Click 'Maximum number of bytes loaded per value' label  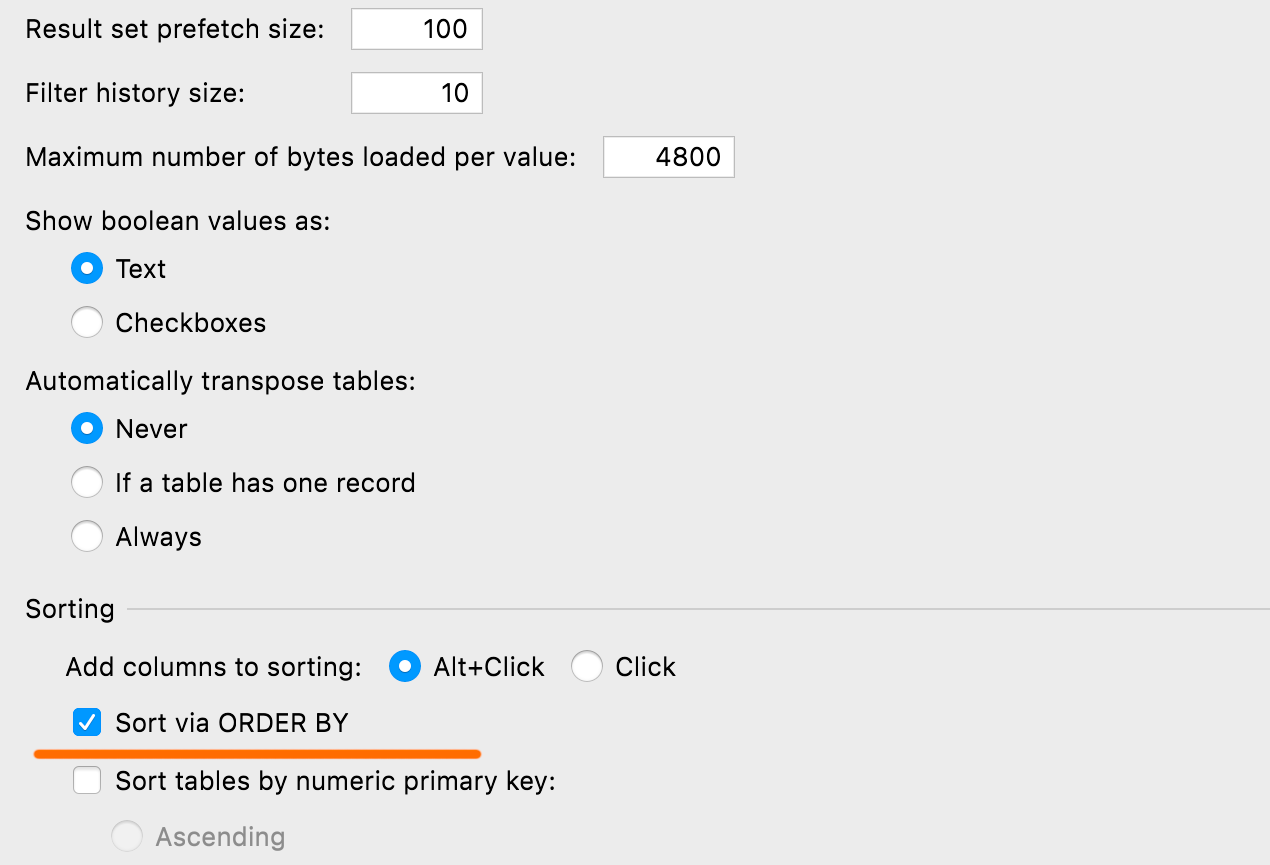300,158
